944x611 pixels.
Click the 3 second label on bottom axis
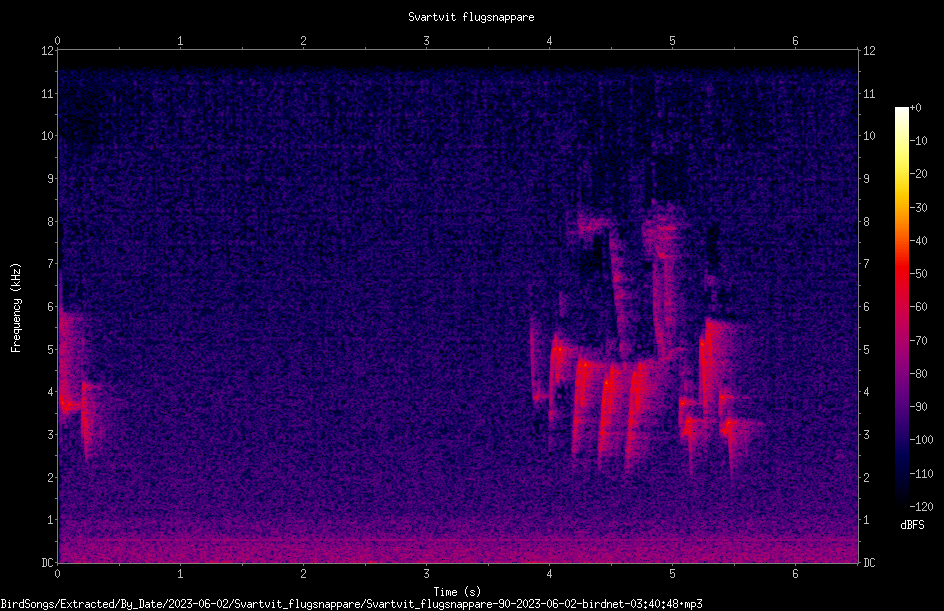(x=426, y=574)
